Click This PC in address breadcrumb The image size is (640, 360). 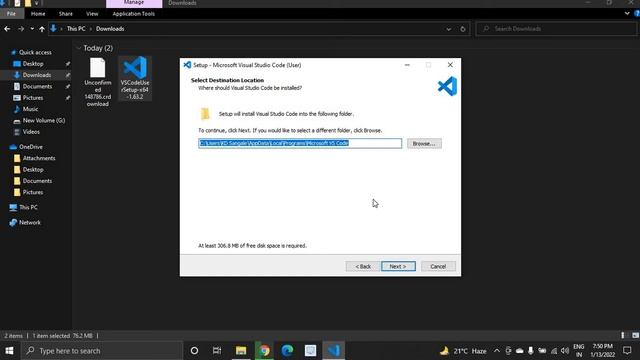[76, 29]
